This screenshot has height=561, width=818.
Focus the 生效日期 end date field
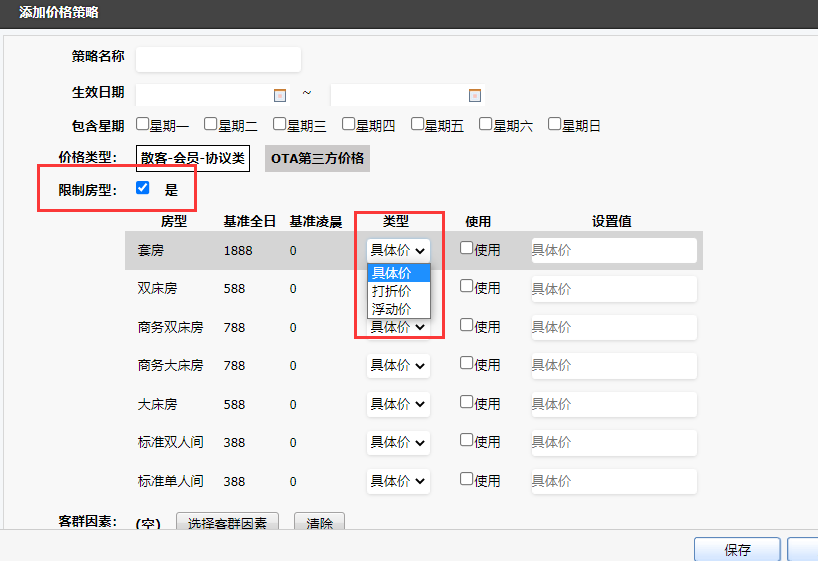tap(407, 96)
